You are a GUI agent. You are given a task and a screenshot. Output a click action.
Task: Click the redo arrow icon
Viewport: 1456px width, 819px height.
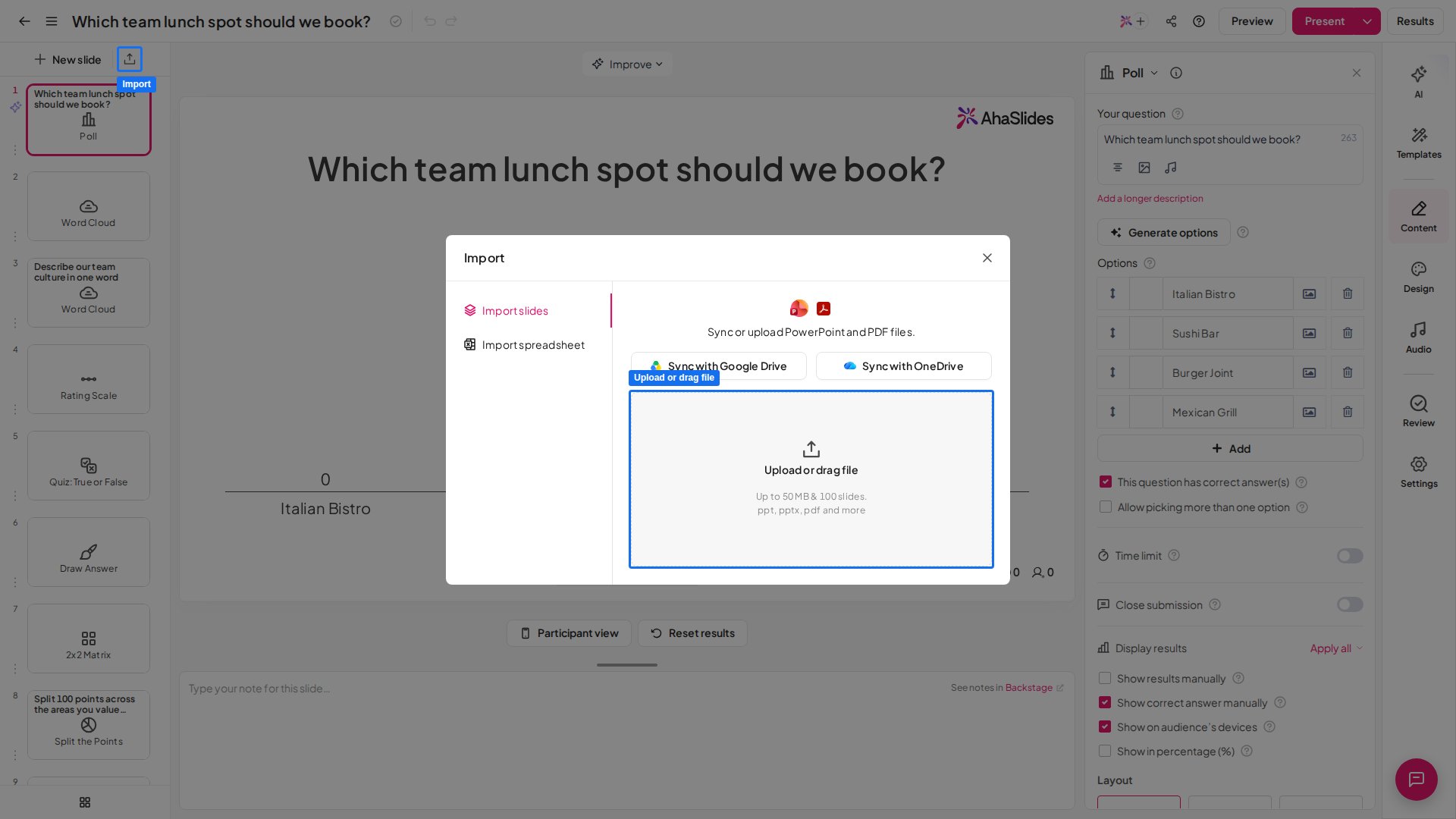(451, 21)
